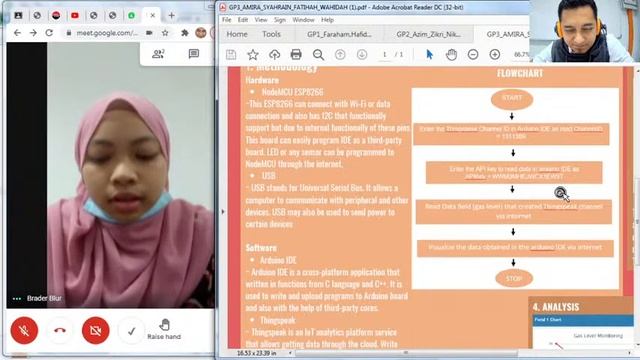Click the 4. ANALYSIS heading
The image size is (640, 360).
pos(556,307)
